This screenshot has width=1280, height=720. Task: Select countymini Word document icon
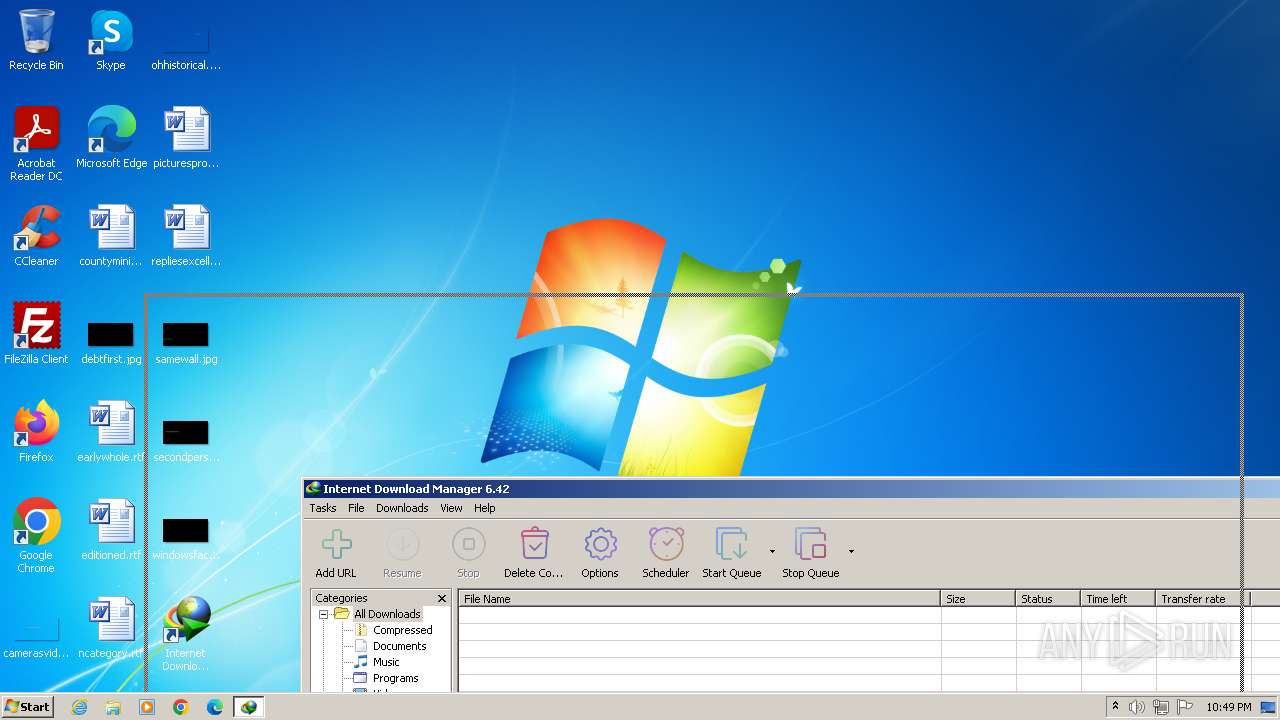(111, 236)
